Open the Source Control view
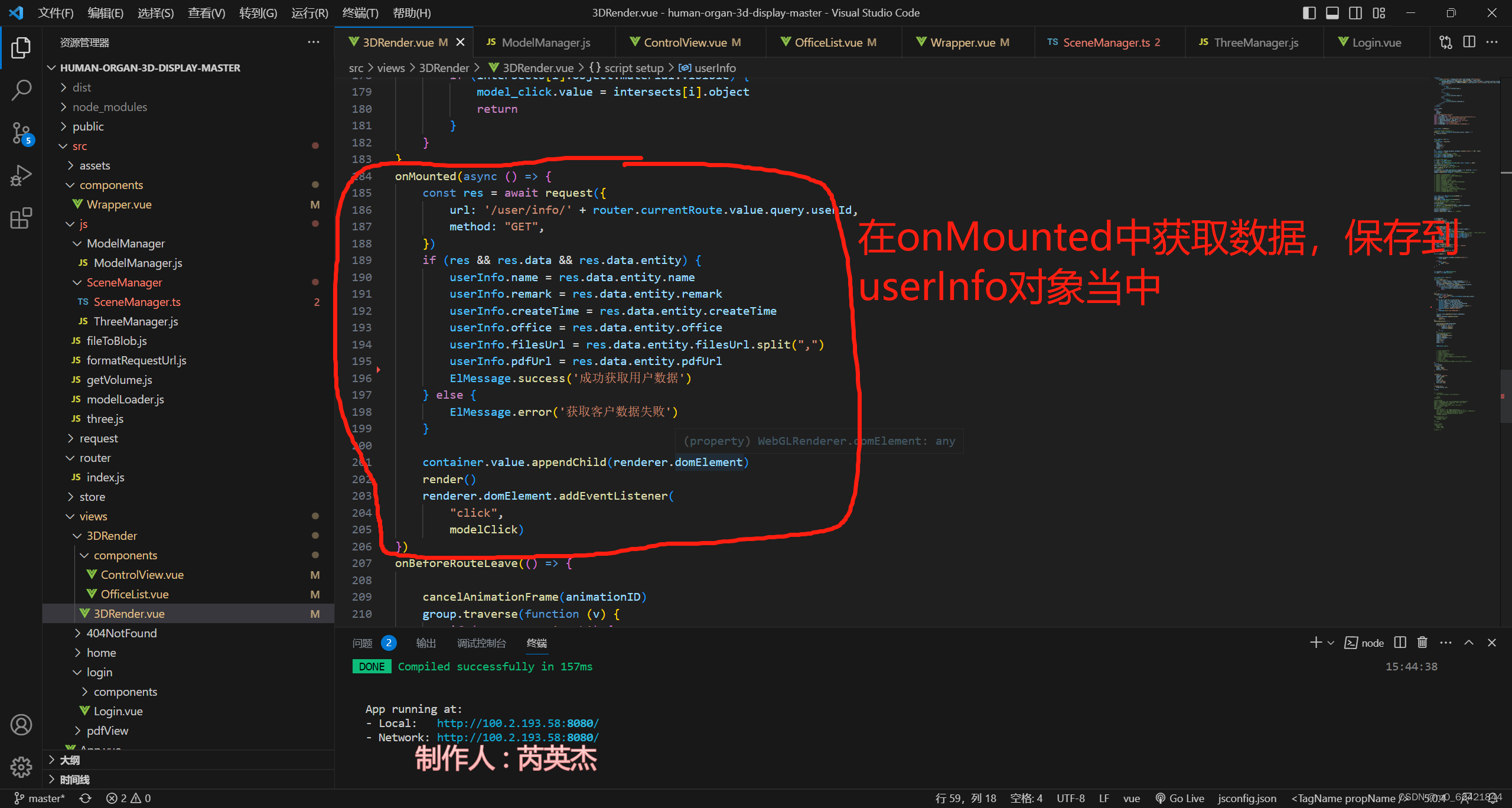The height and width of the screenshot is (808, 1512). coord(21,133)
